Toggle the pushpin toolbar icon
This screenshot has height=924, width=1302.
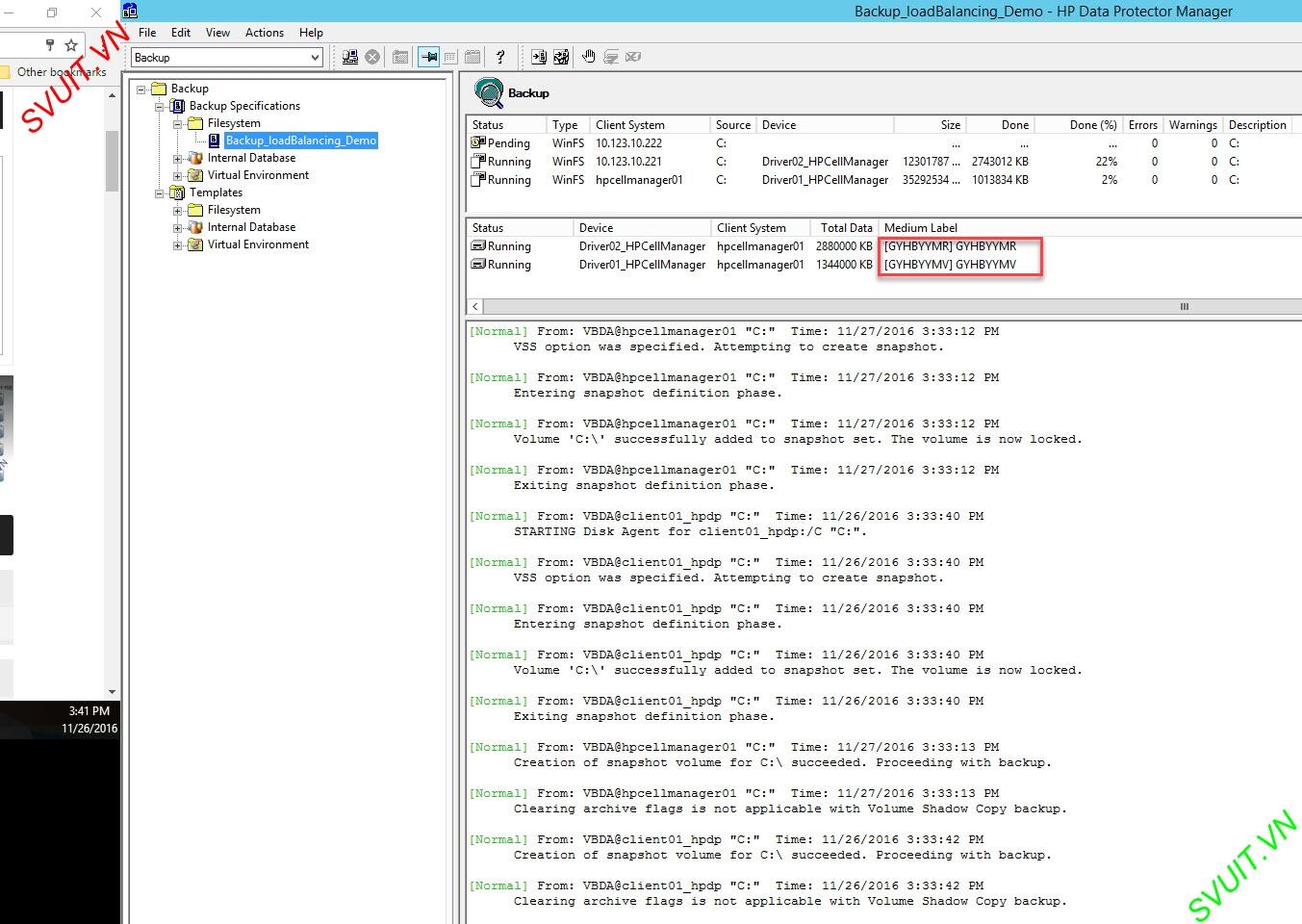click(x=429, y=57)
